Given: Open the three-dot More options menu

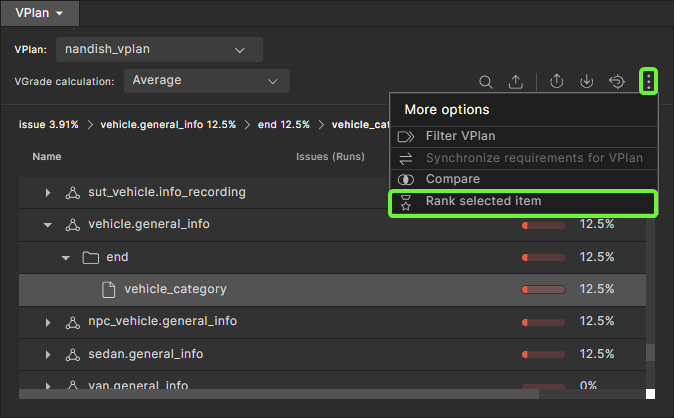Looking at the screenshot, I should [x=648, y=82].
